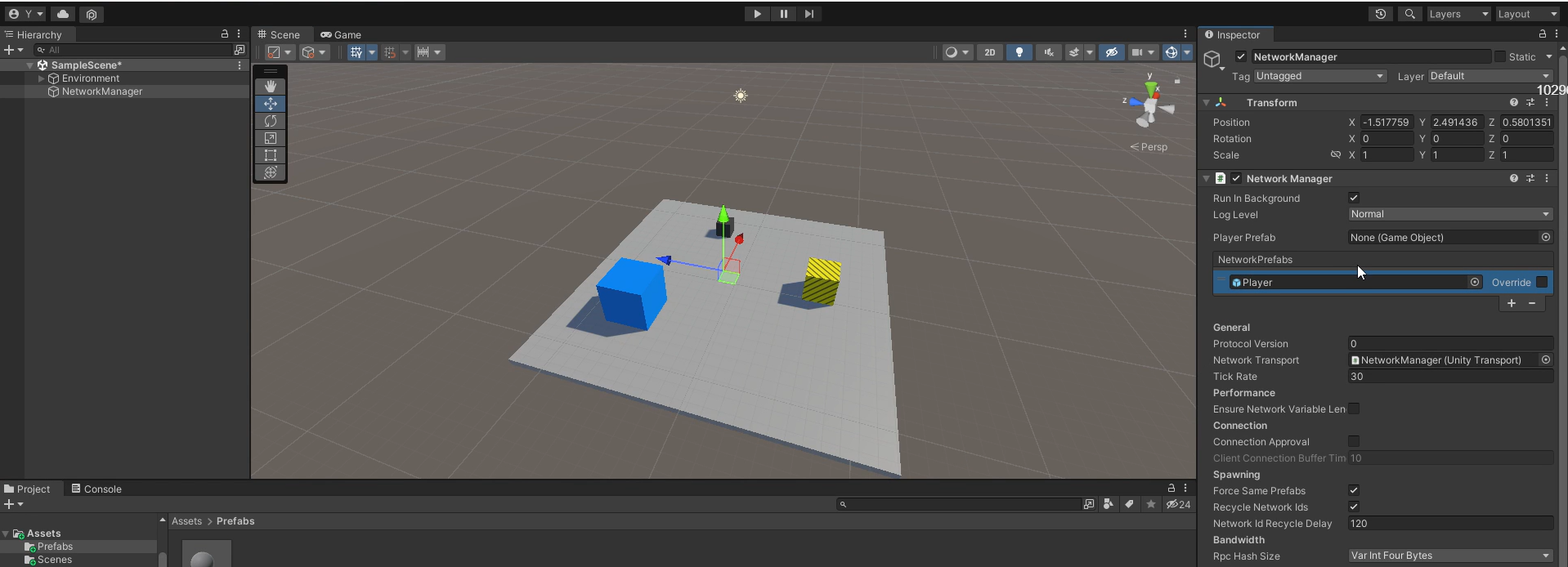Select the Scale tool in scene toolbar
The width and height of the screenshot is (1568, 567).
[271, 138]
